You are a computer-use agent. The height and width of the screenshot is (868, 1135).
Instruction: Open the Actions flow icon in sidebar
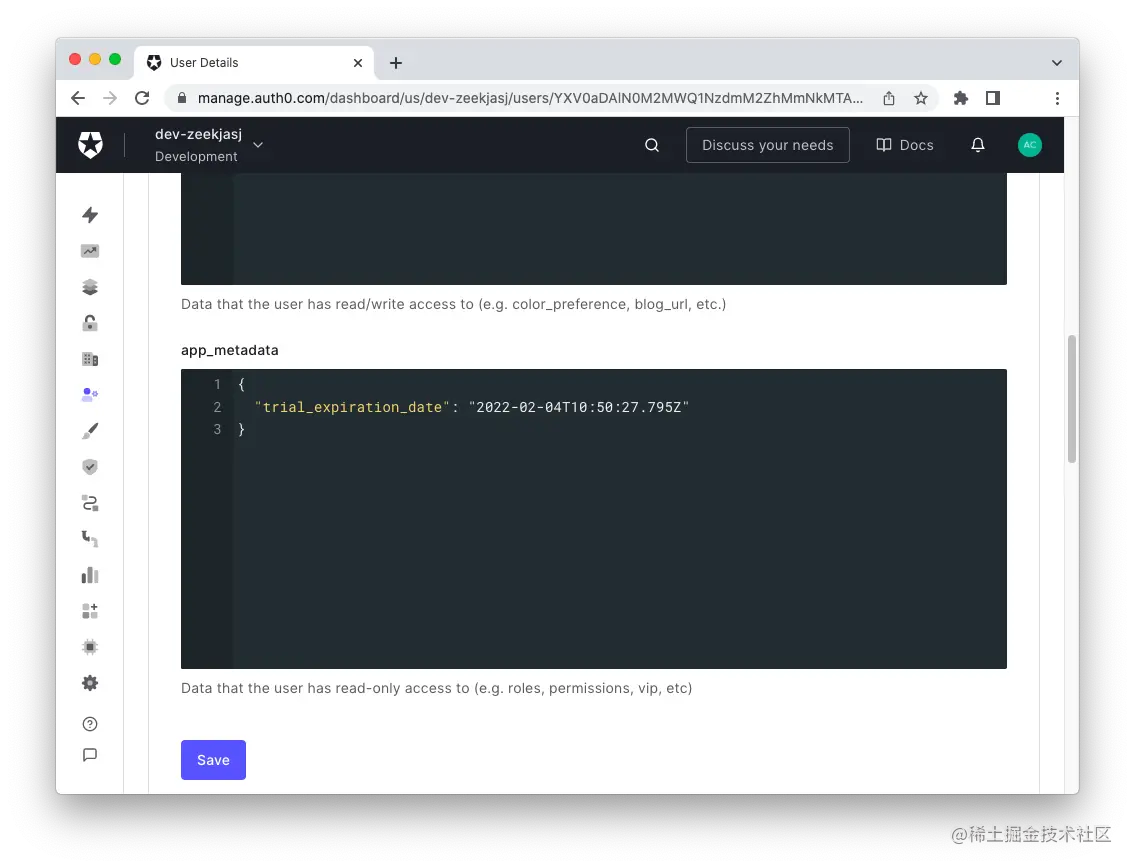(90, 502)
